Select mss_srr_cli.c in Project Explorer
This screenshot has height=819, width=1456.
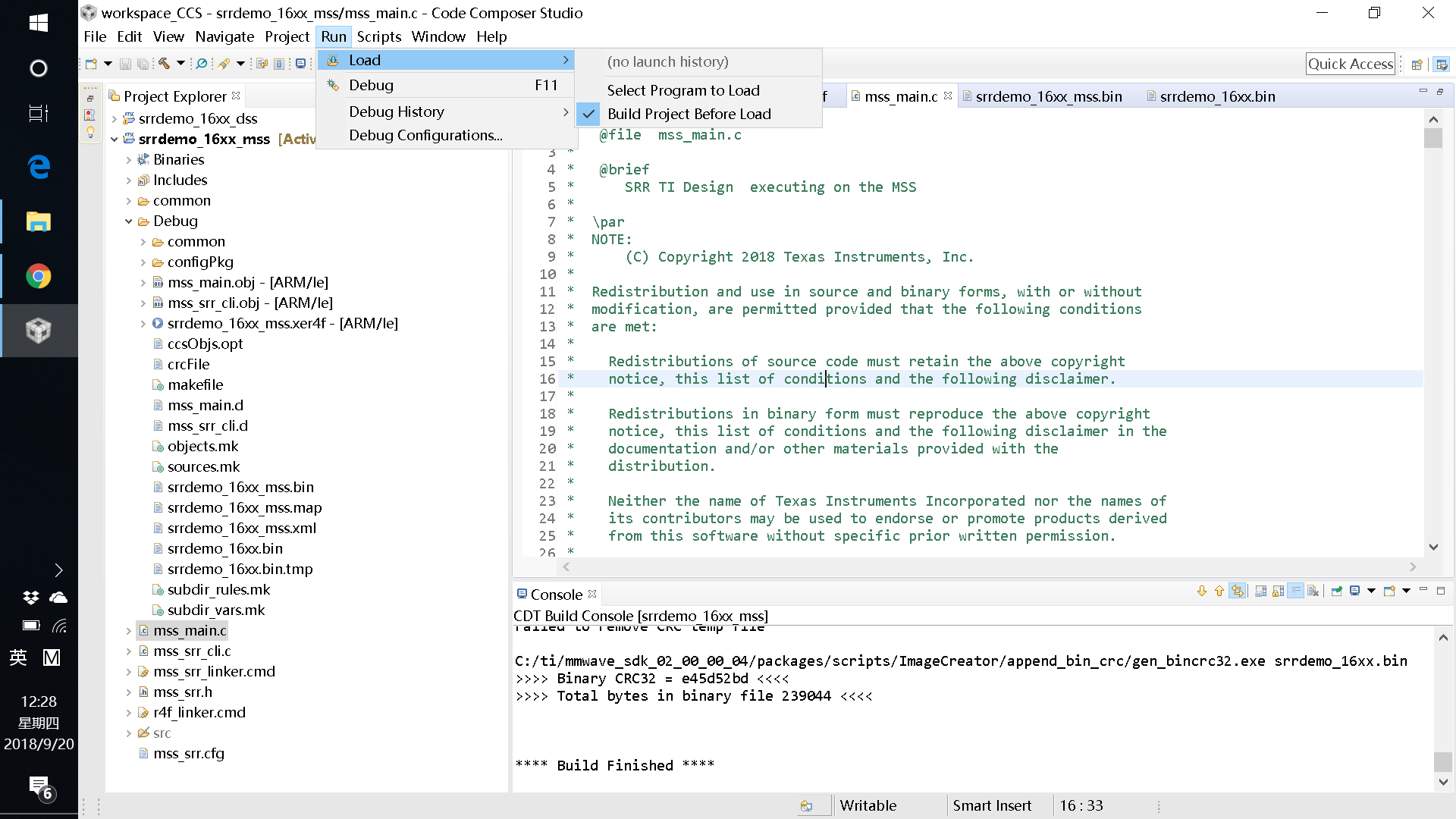[x=192, y=651]
